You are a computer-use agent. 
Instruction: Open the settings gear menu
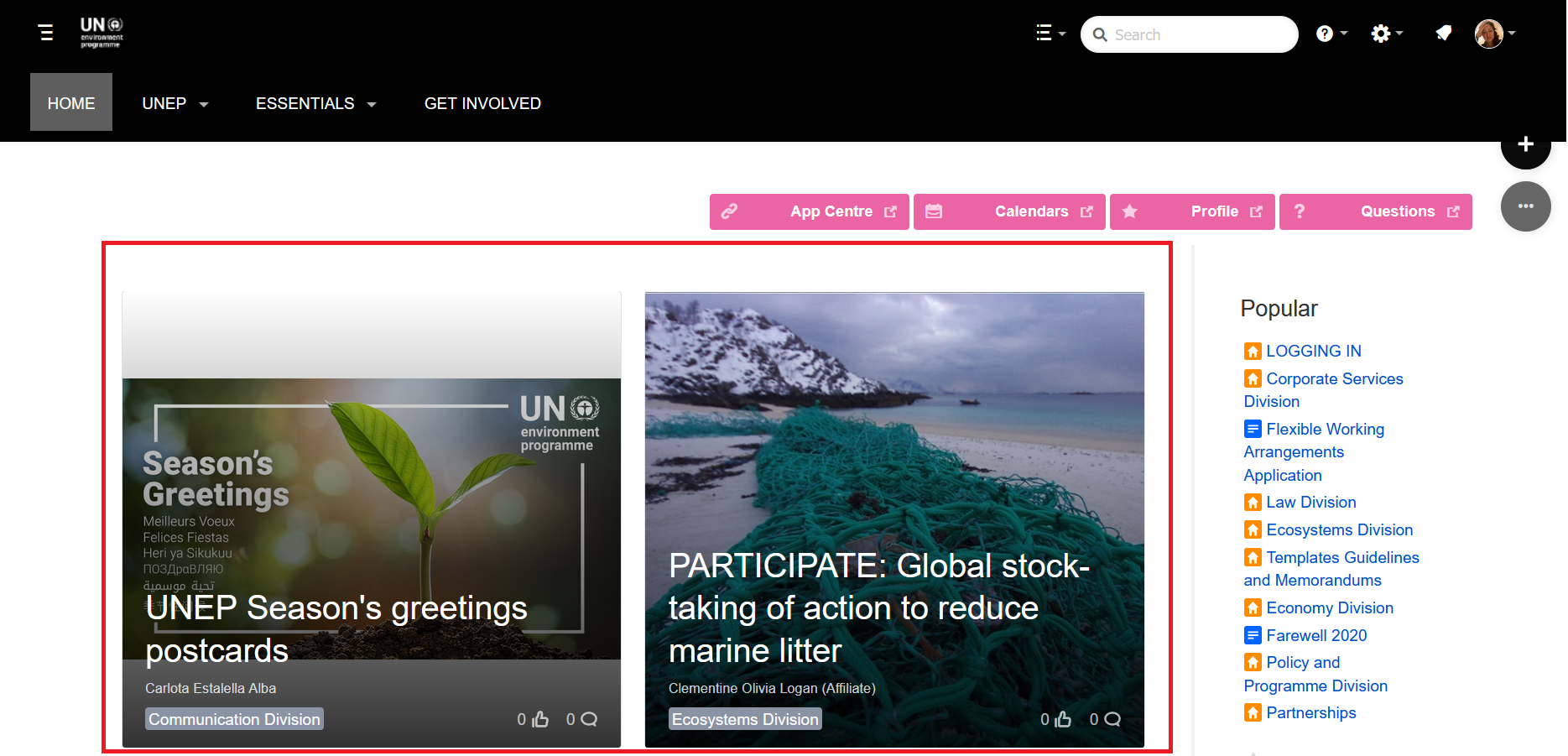(x=1387, y=34)
